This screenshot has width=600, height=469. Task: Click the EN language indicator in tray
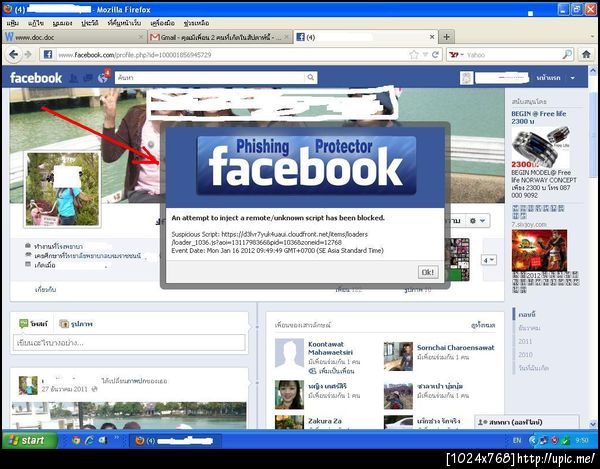click(x=517, y=440)
